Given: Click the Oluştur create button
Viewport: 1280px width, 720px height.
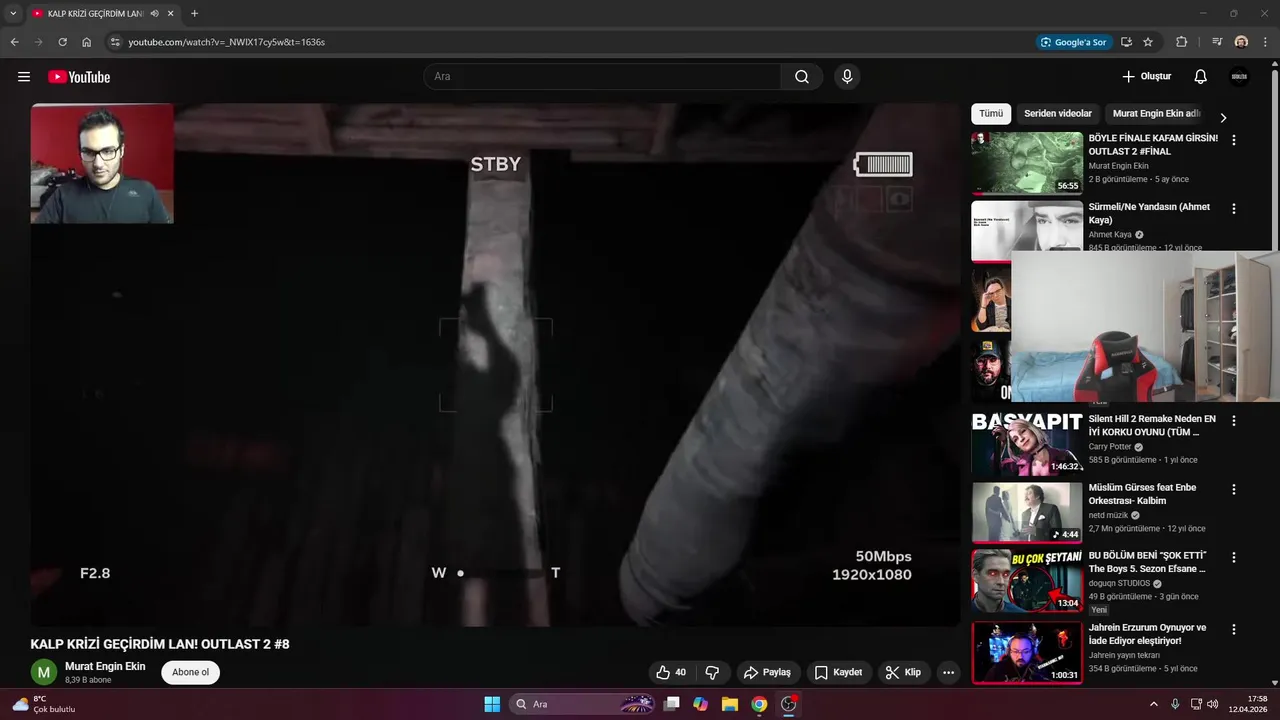Looking at the screenshot, I should tap(1146, 77).
